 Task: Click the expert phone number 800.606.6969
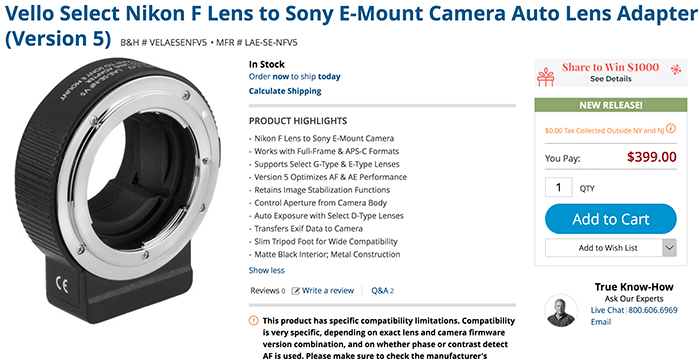pyautogui.click(x=653, y=310)
